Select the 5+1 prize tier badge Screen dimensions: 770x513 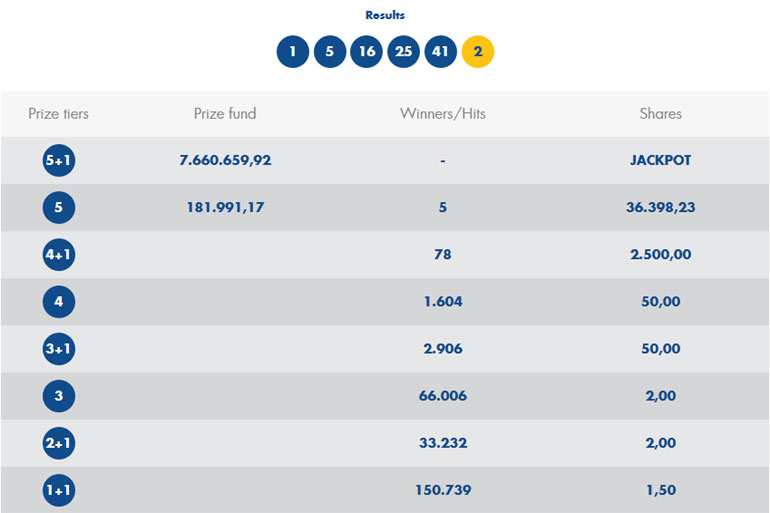coord(59,160)
